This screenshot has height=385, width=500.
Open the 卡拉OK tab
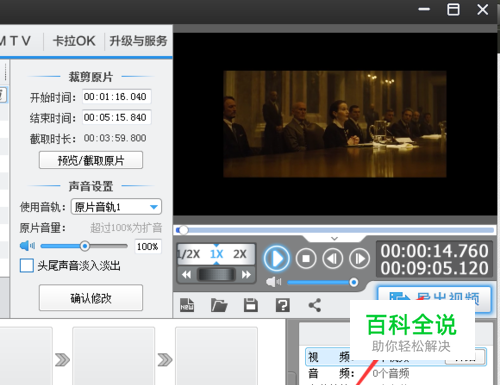click(x=74, y=41)
